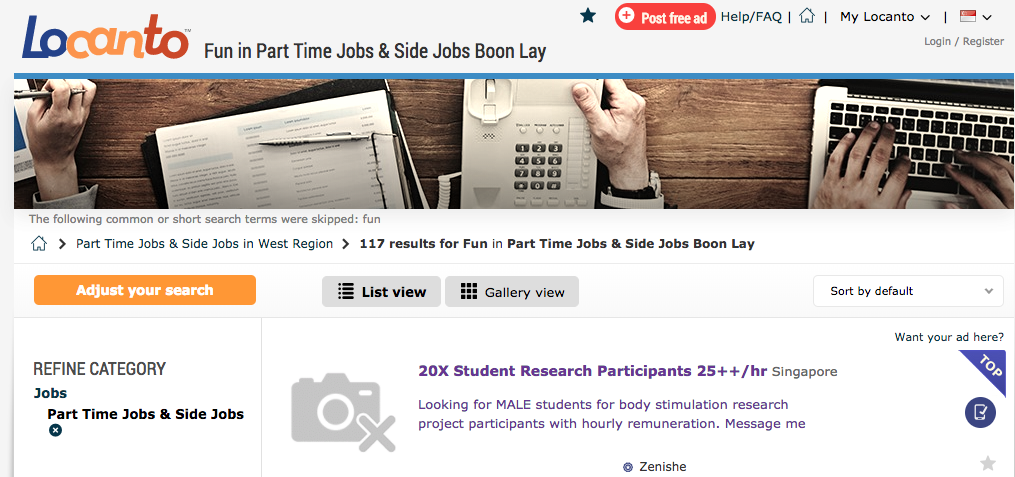Click the reply icon on the TOP ad

coord(980,412)
